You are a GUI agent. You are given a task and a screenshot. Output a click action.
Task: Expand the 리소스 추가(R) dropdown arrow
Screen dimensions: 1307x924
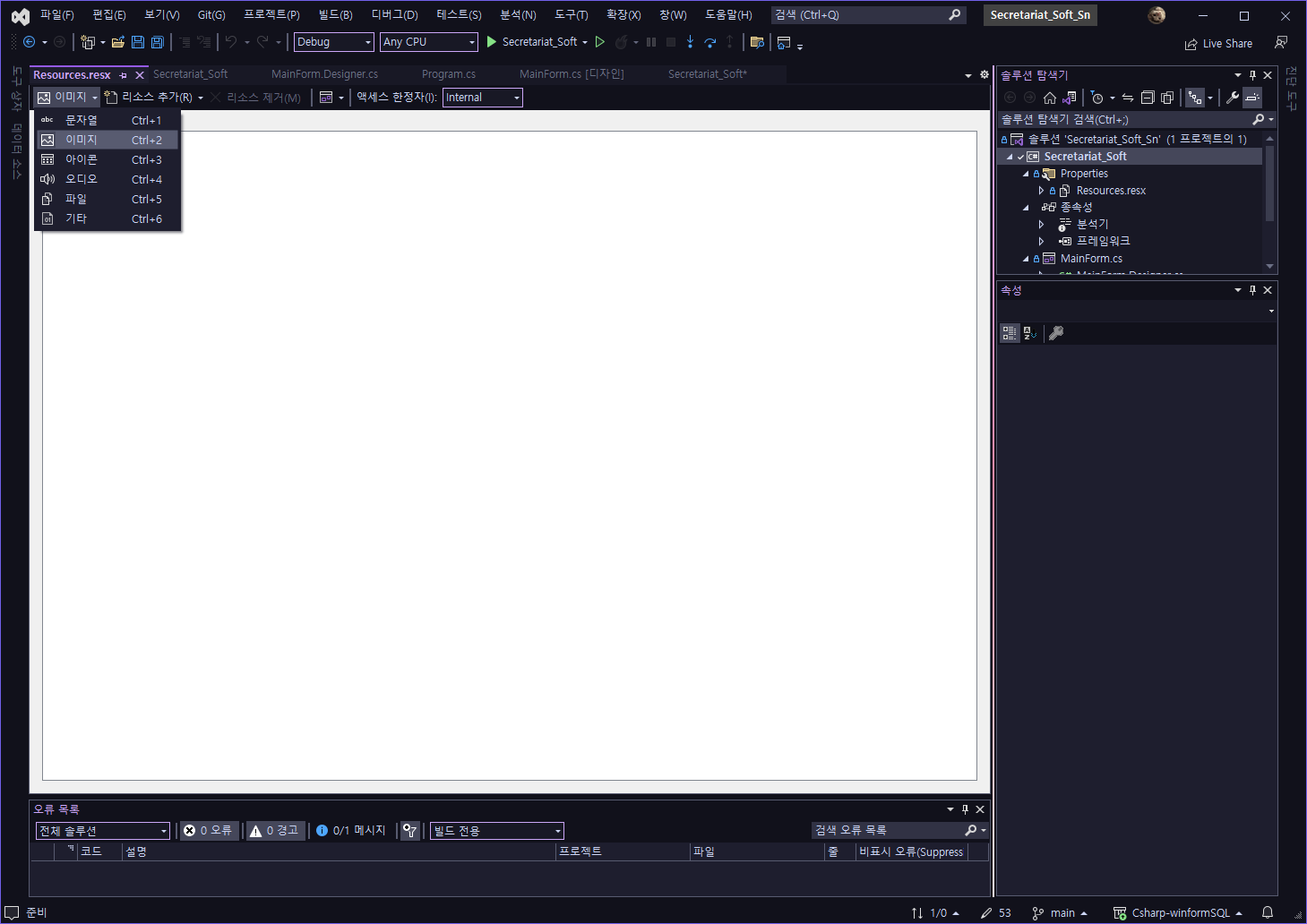(201, 98)
